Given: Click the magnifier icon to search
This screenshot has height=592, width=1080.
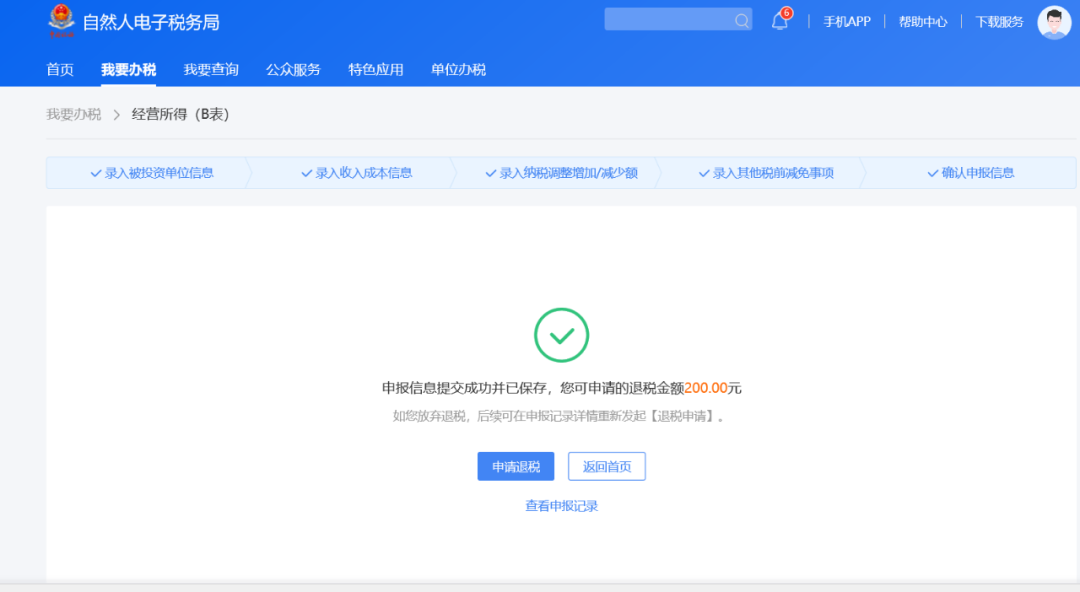Looking at the screenshot, I should (x=741, y=20).
